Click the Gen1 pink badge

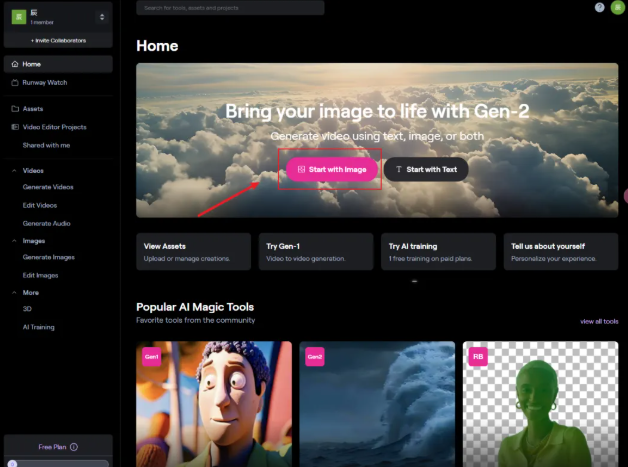151,356
